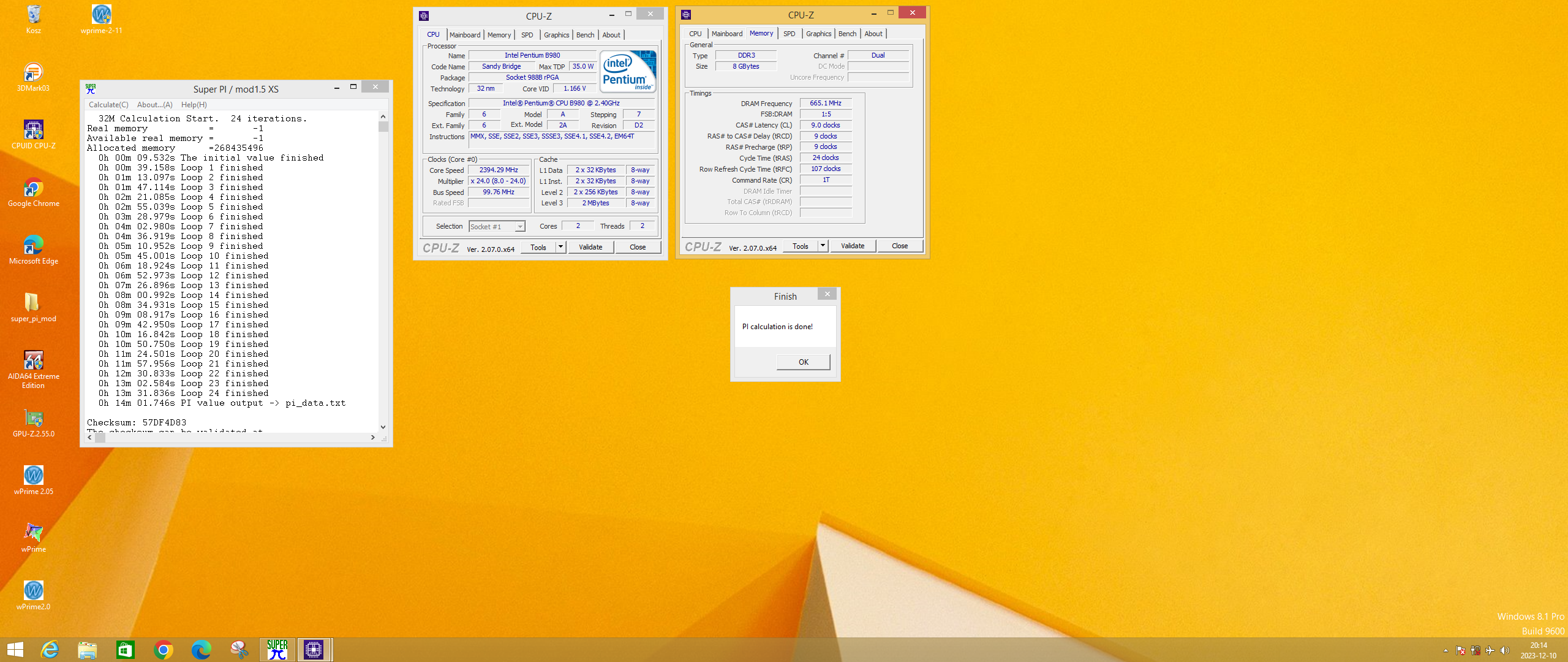The width and height of the screenshot is (1568, 662).
Task: Click Tools button in left CPU-Z window
Action: pyautogui.click(x=538, y=248)
